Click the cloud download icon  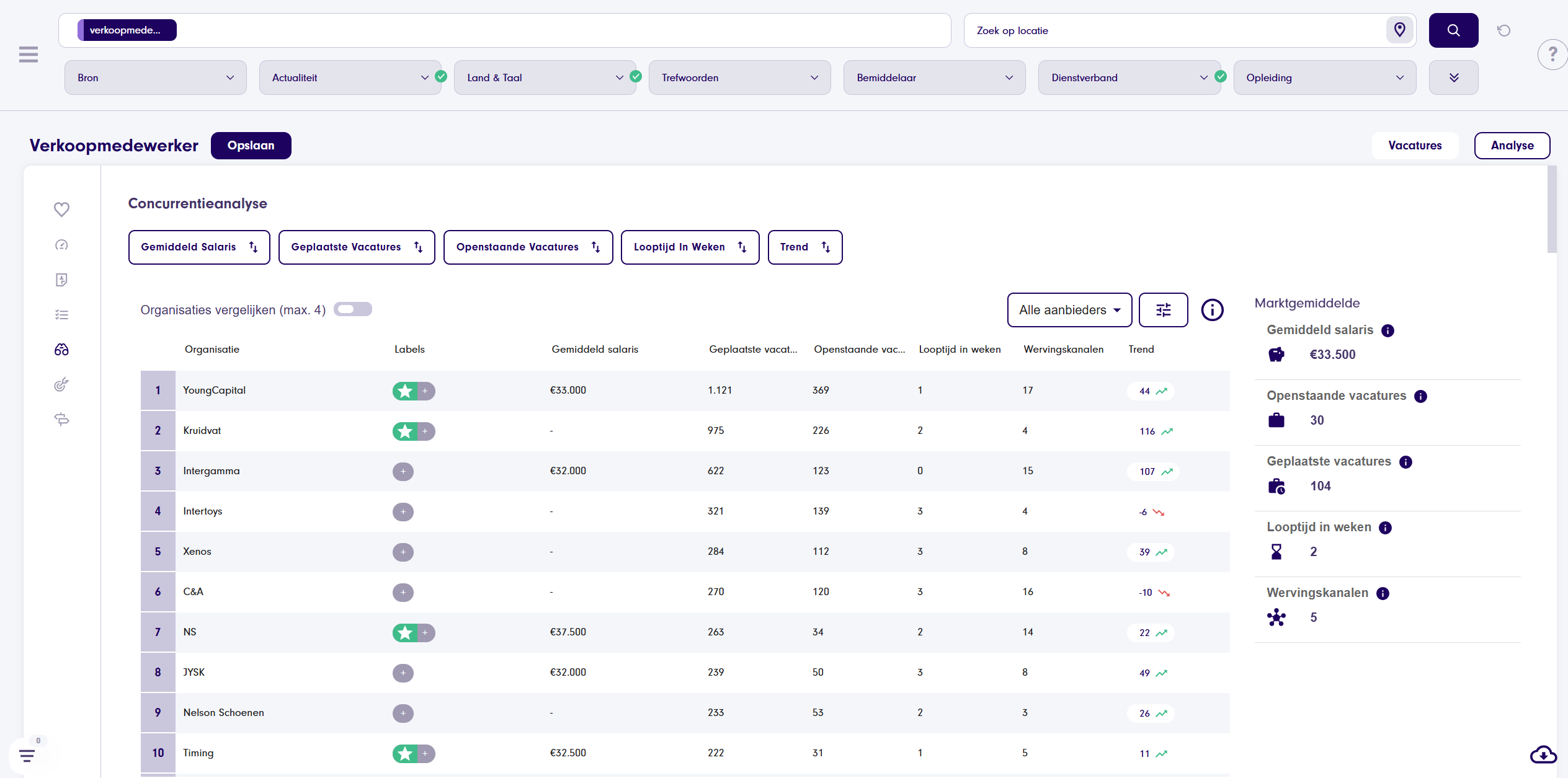(1543, 754)
